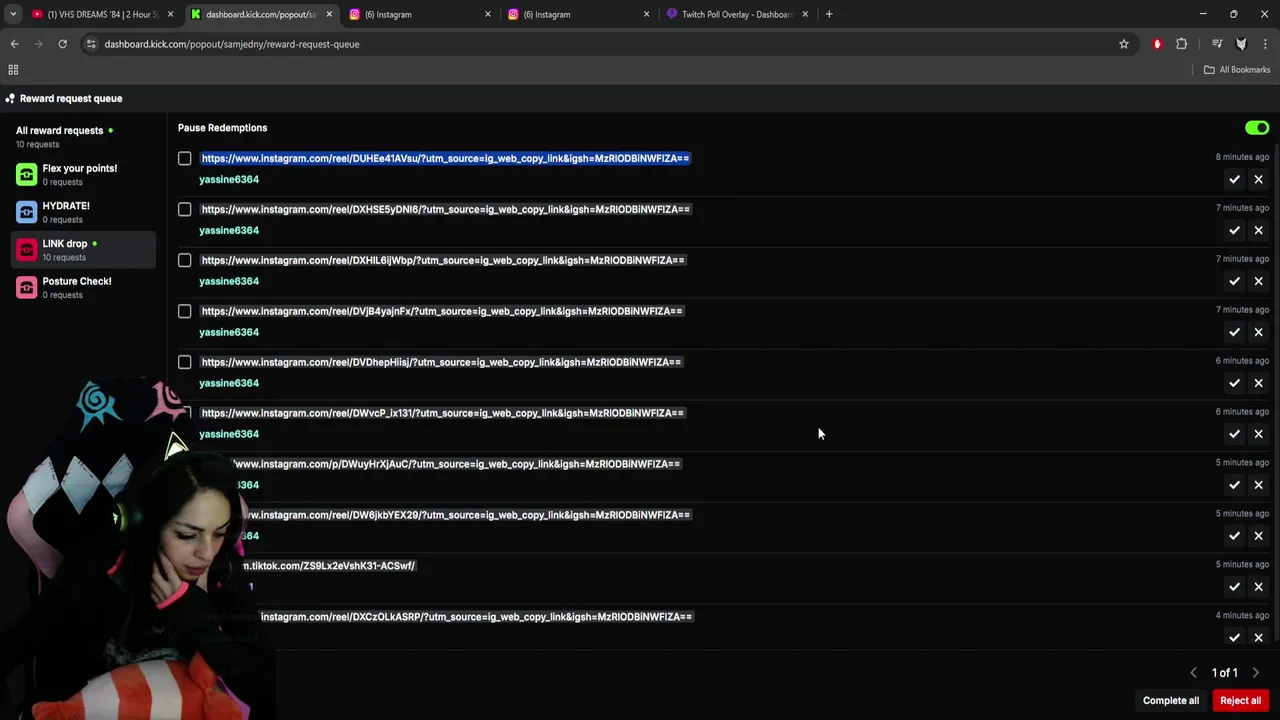Screen dimensions: 1280x720
Task: Check the box for DVjB4yajnFx reel
Action: (x=185, y=312)
